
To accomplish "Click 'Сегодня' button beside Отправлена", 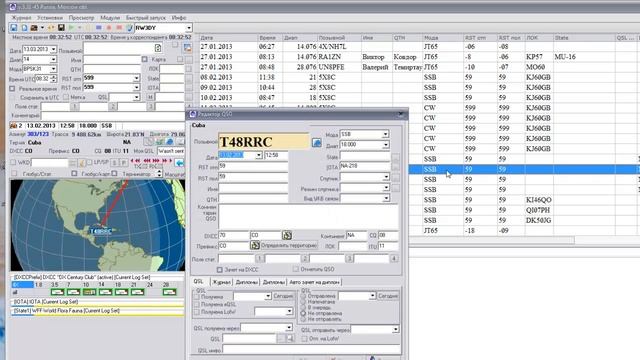I will [x=388, y=296].
